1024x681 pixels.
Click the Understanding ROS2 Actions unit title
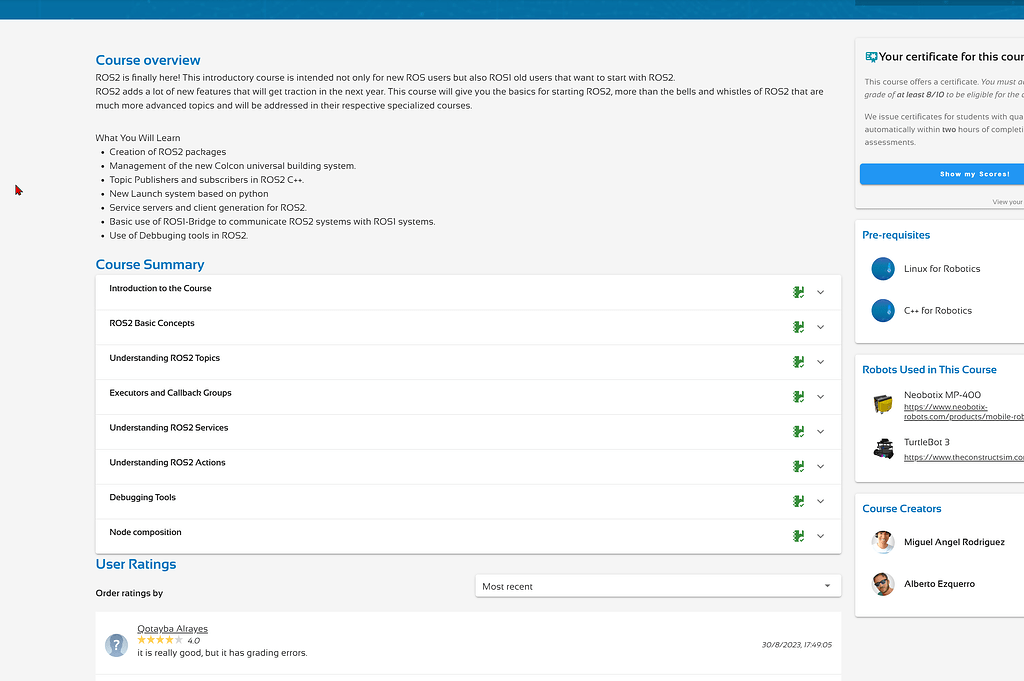[x=167, y=463]
